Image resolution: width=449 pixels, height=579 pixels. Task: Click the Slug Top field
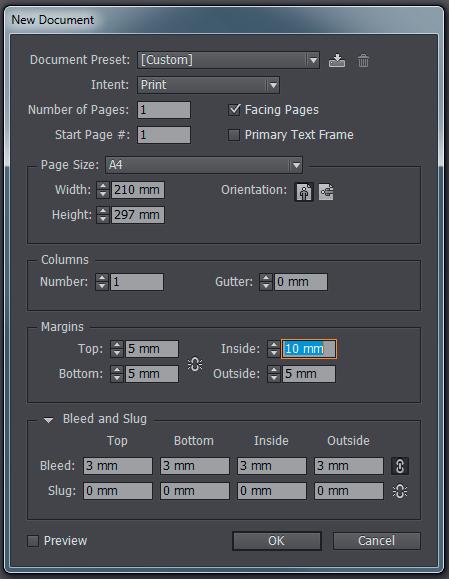[118, 491]
